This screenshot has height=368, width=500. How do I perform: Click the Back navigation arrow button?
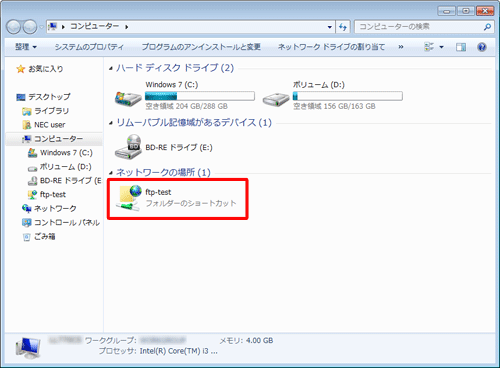[x=14, y=27]
